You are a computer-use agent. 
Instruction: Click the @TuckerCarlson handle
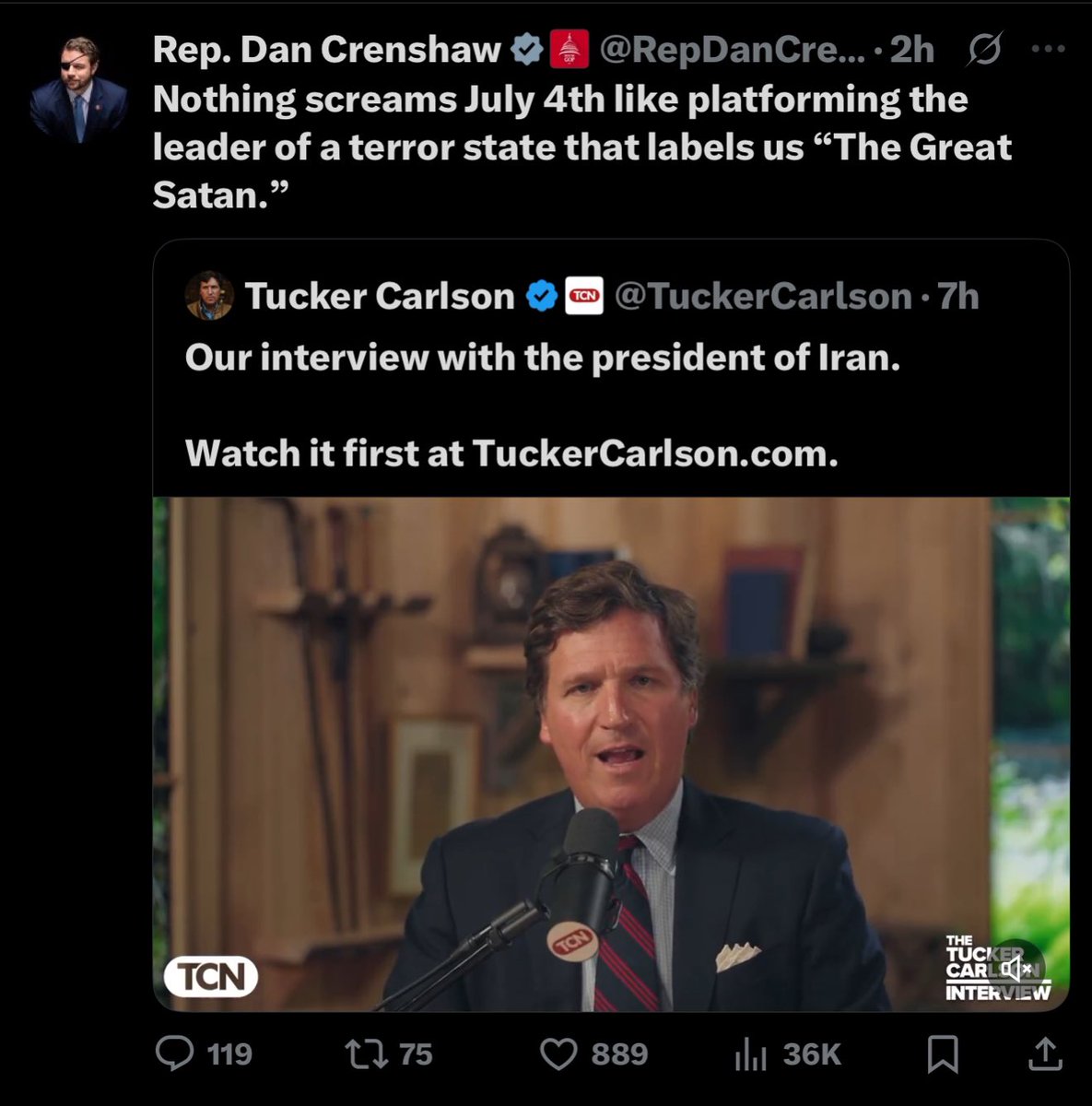(x=762, y=297)
